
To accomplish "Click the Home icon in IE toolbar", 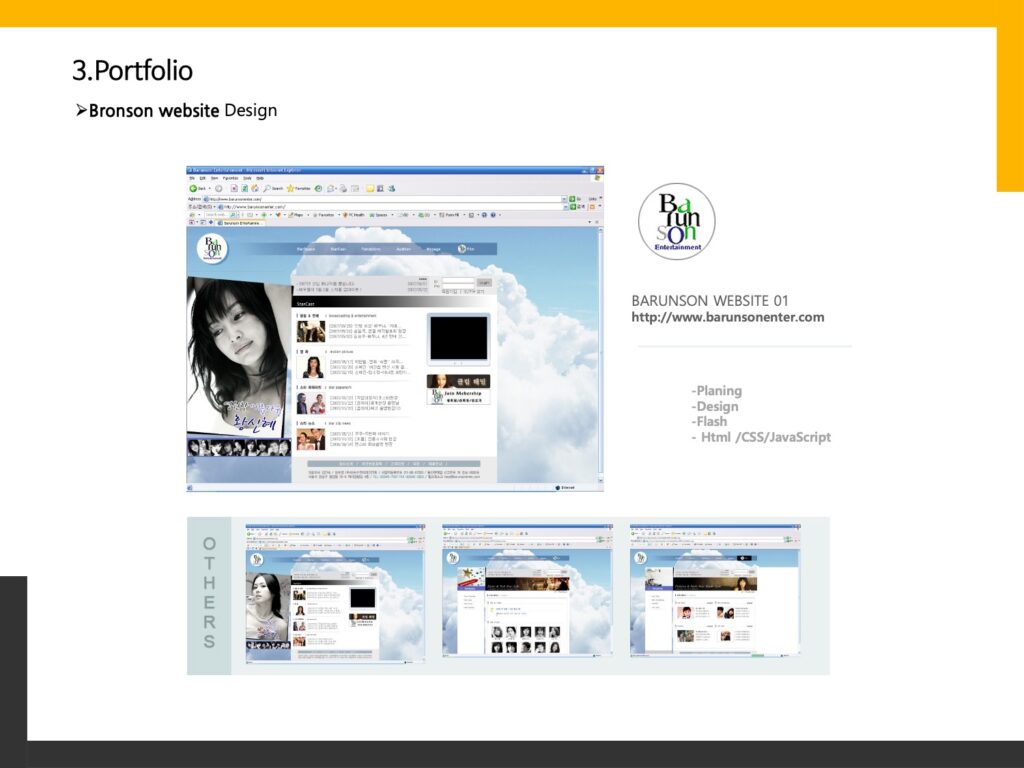I will [x=255, y=188].
